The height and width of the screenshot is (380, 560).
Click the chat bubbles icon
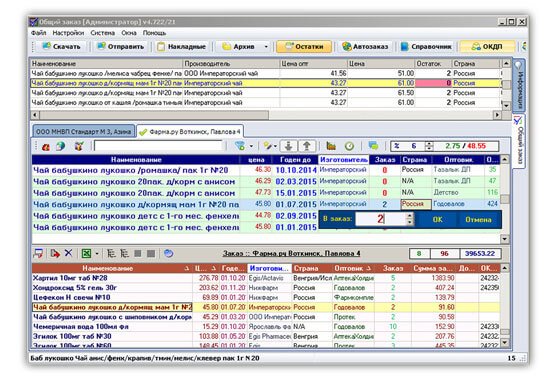click(373, 146)
